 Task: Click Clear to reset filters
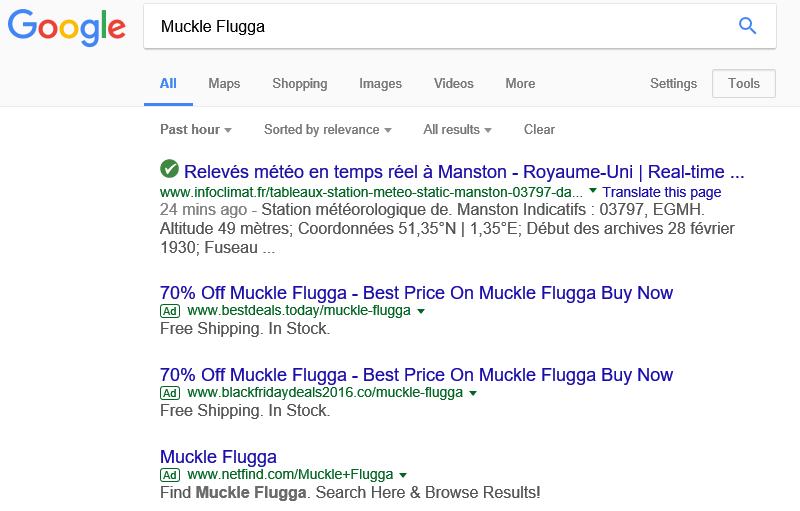(x=539, y=130)
